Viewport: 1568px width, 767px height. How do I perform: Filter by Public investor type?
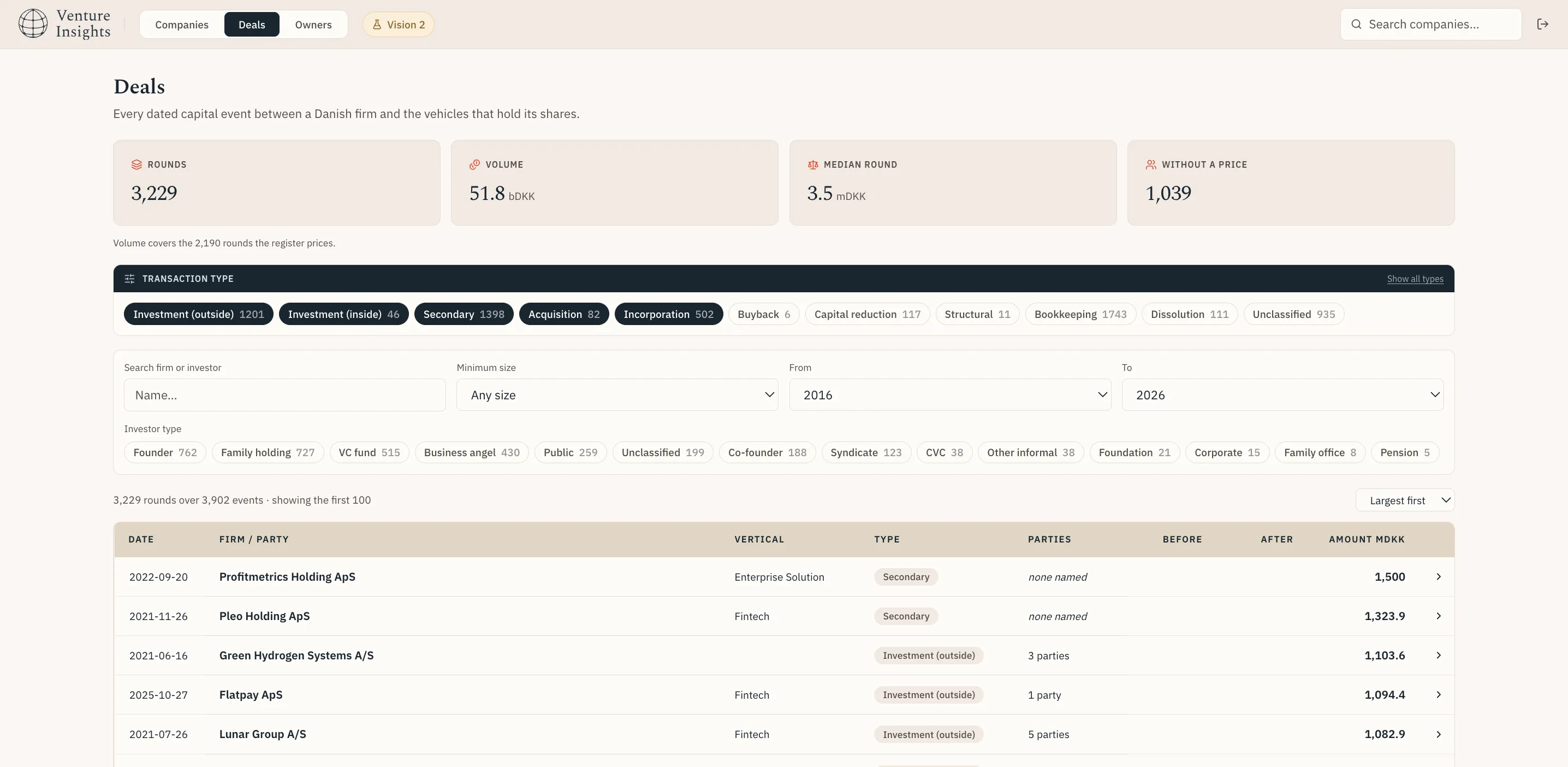[x=571, y=452]
